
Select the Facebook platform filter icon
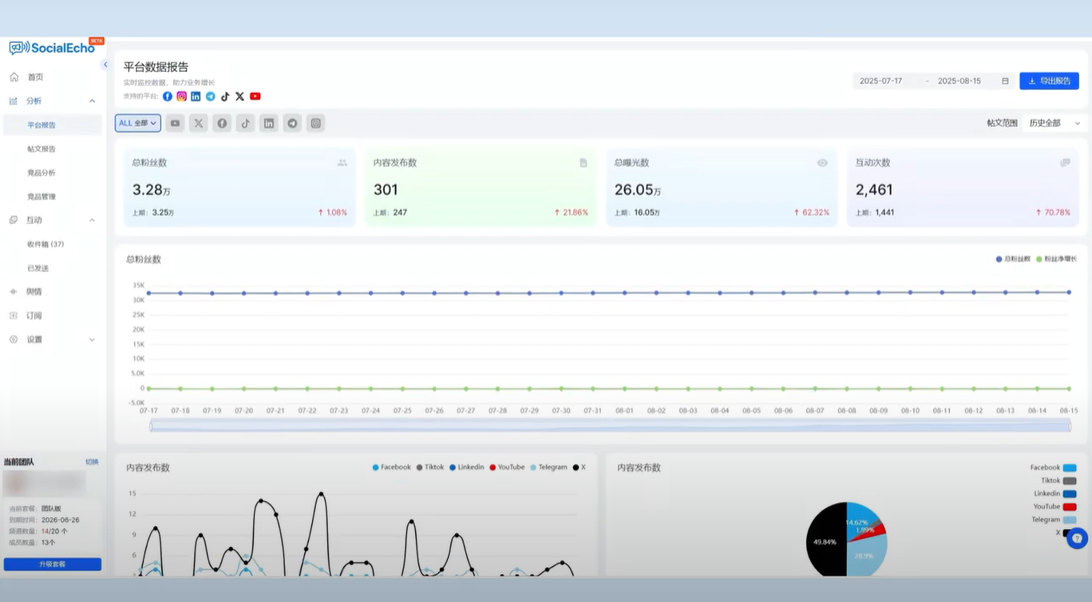(x=222, y=123)
